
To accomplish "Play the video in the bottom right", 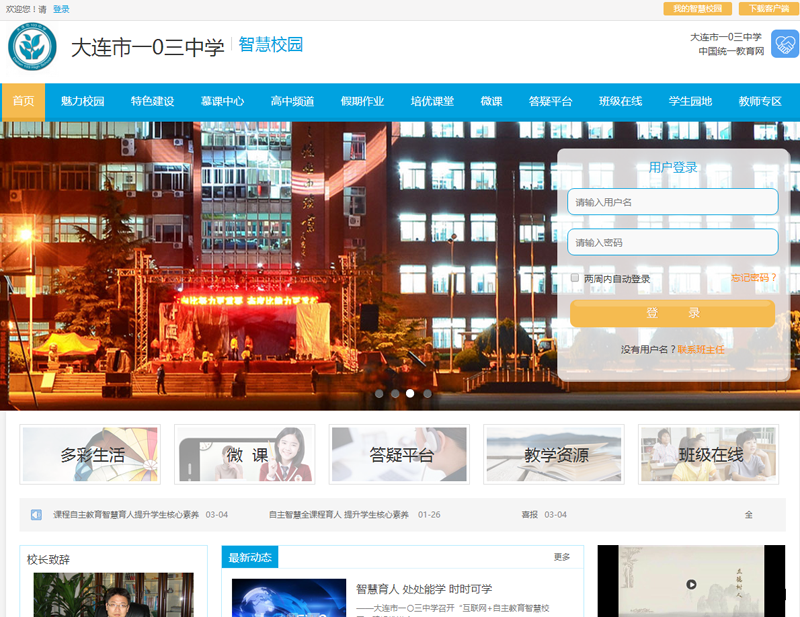I will point(690,584).
